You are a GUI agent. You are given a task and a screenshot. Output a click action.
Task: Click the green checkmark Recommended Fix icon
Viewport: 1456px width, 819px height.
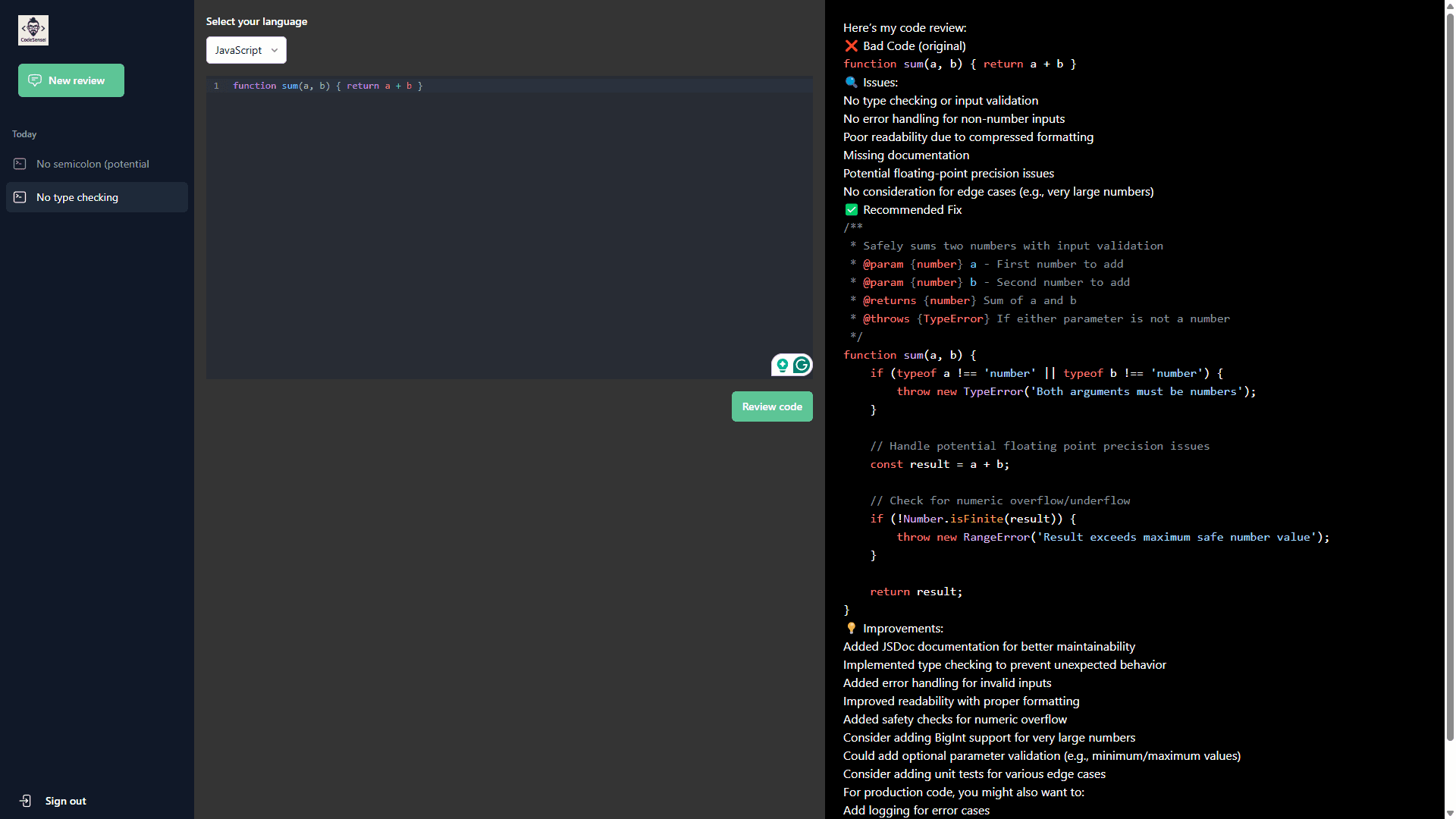click(x=851, y=210)
